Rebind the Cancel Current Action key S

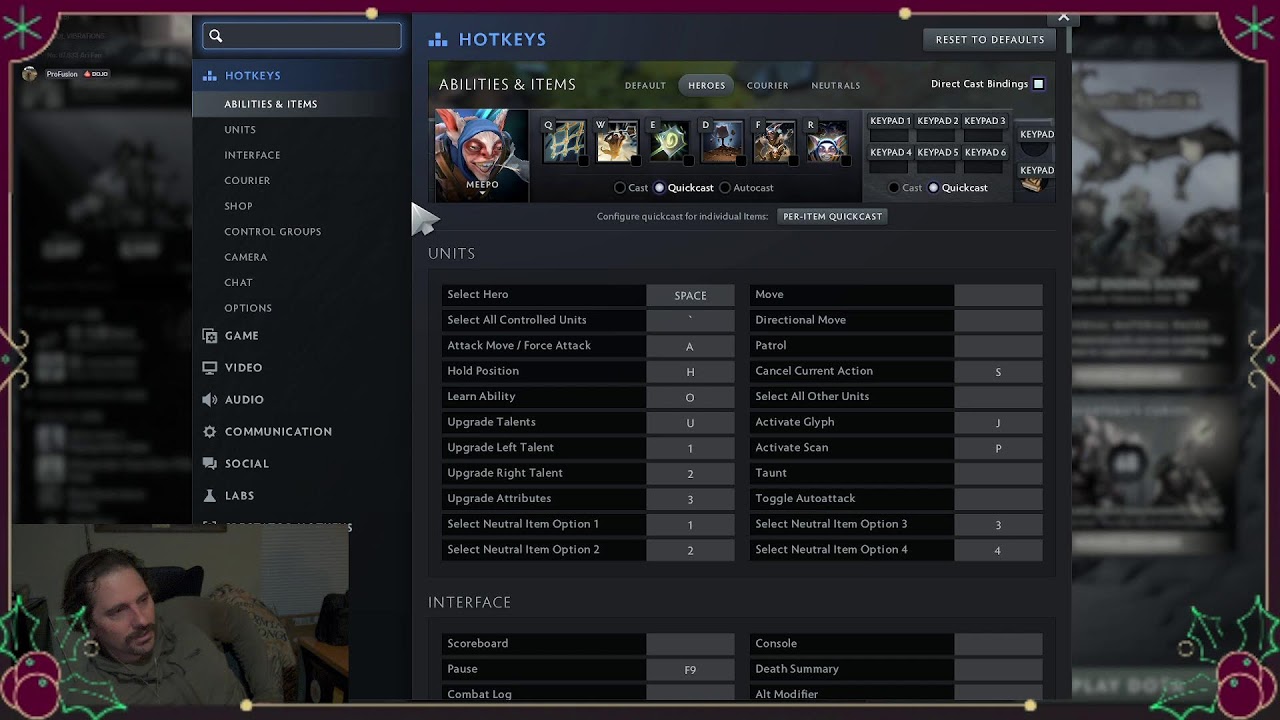998,371
